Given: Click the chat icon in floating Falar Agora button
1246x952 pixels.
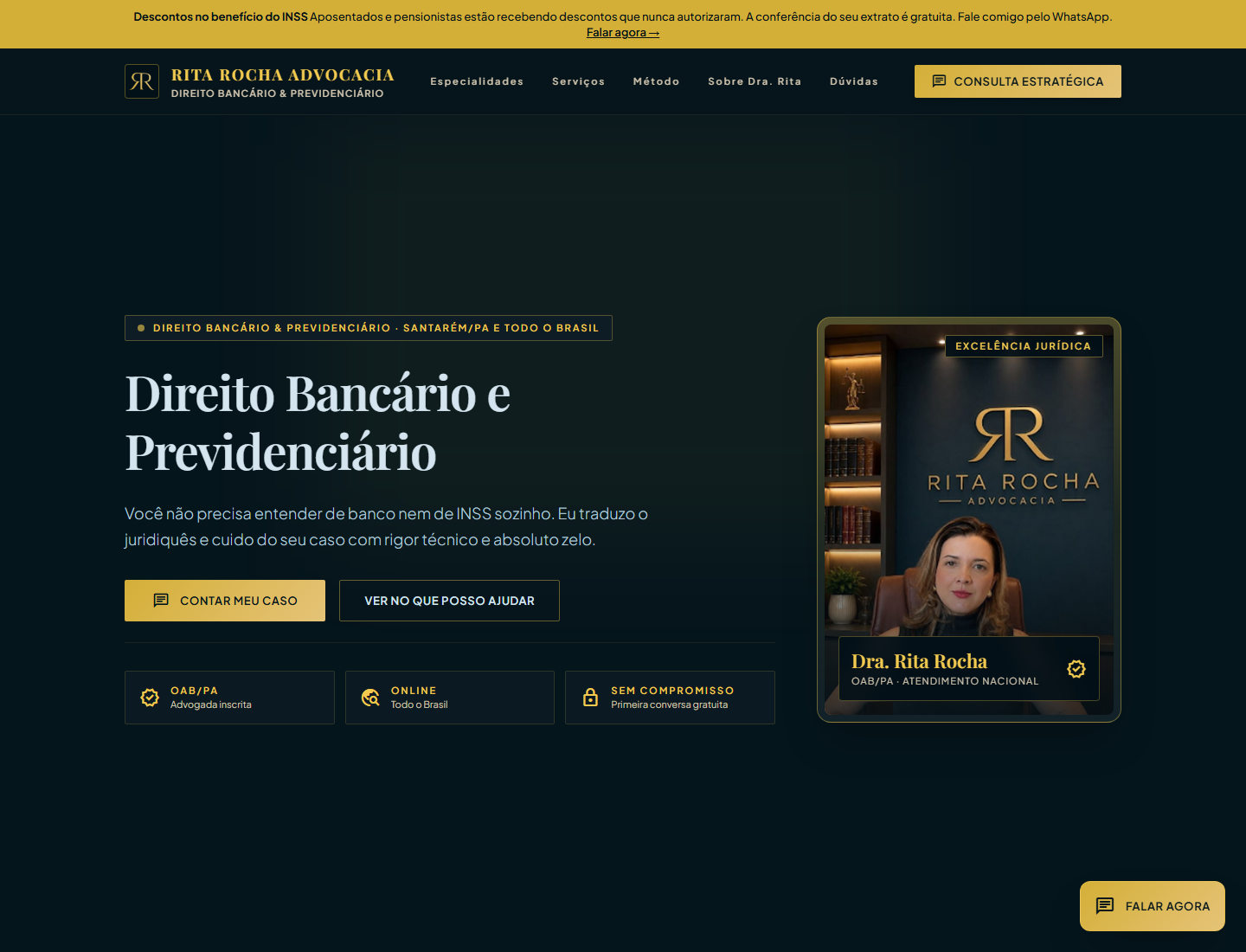Looking at the screenshot, I should pos(1105,906).
